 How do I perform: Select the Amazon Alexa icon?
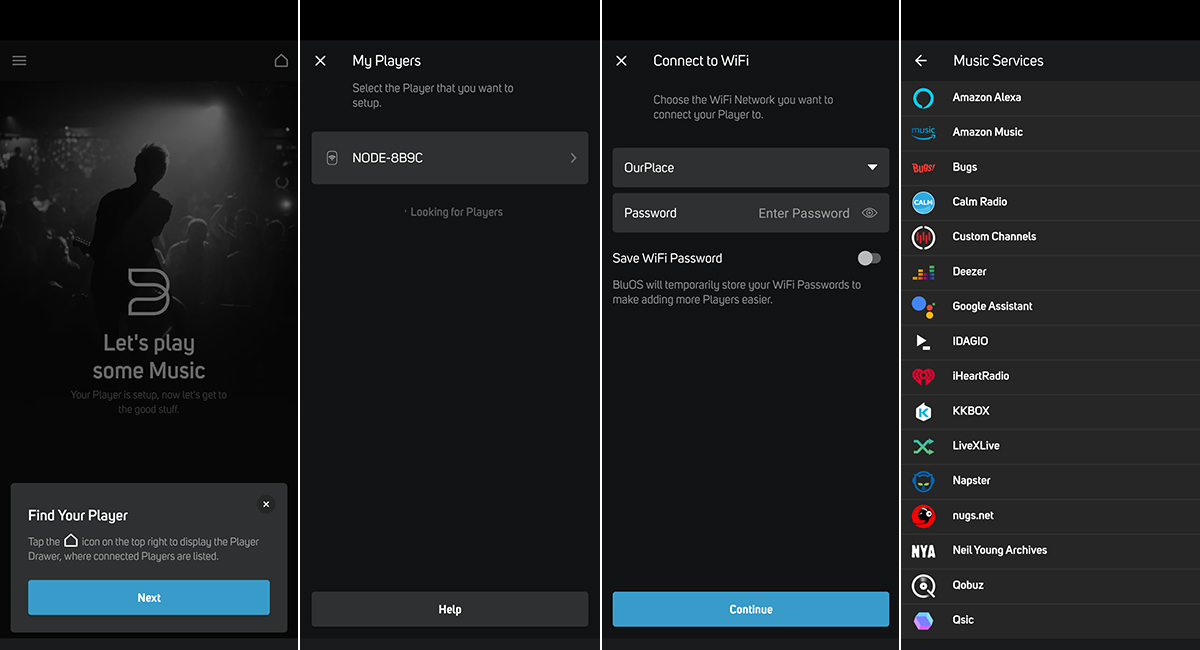click(923, 98)
